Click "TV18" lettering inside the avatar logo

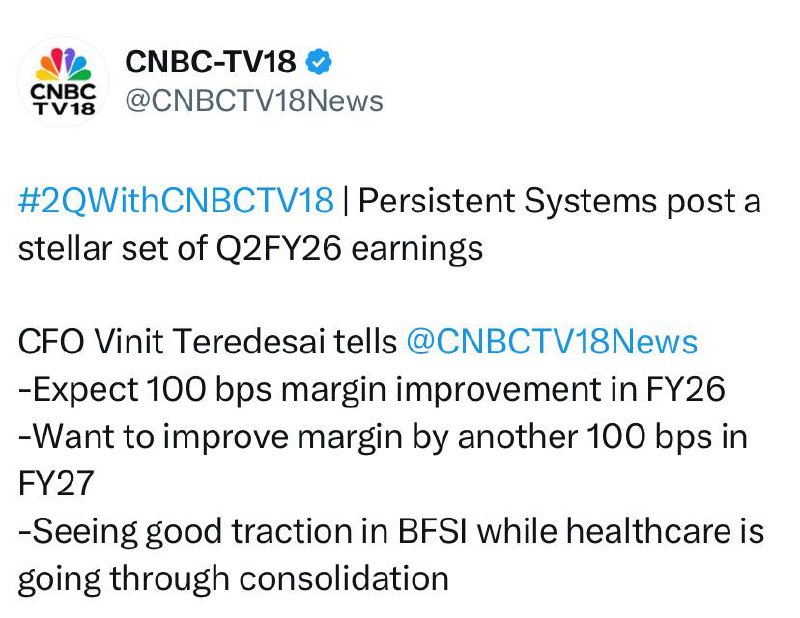[64, 109]
